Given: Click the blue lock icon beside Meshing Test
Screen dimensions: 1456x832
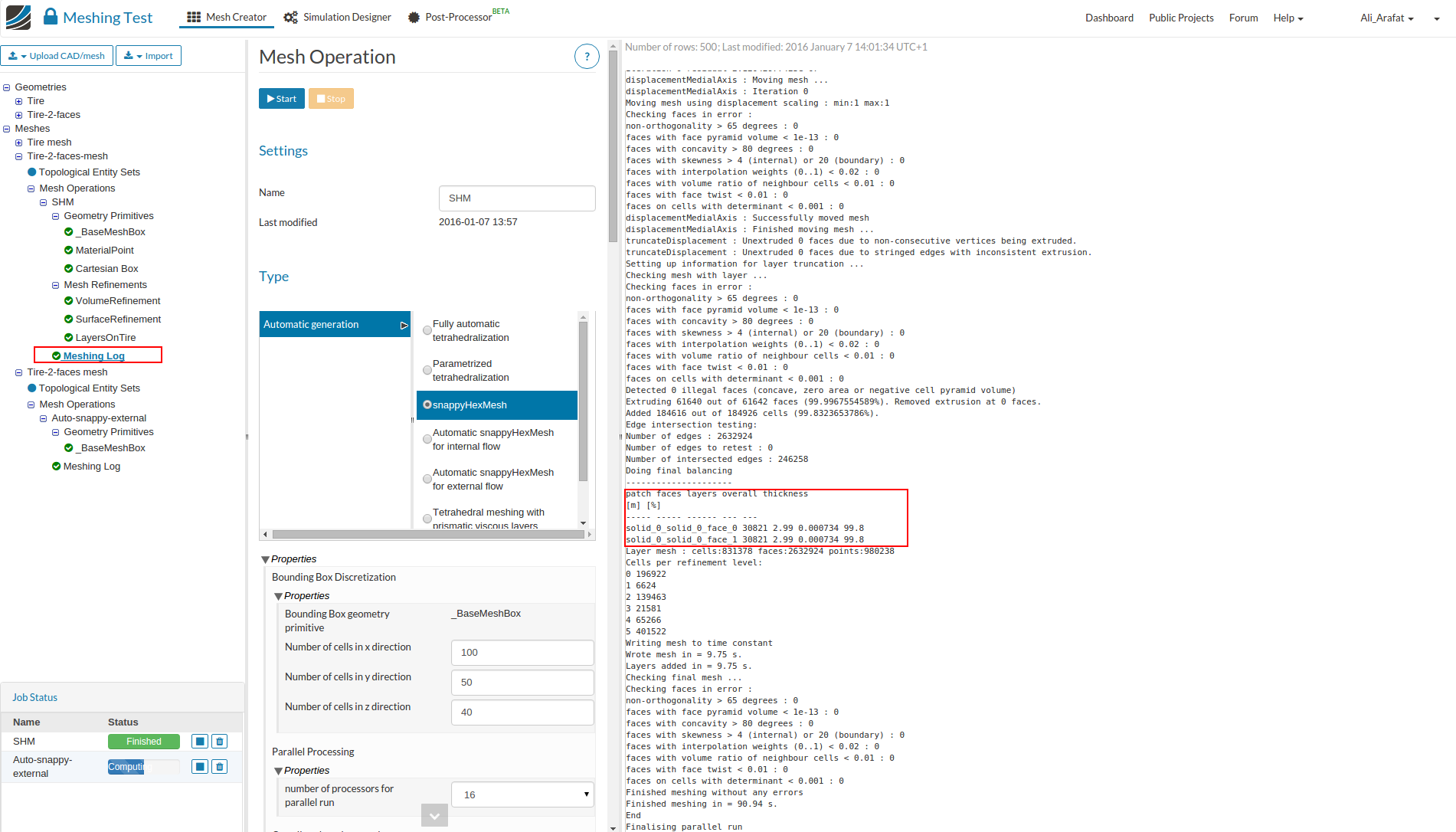Looking at the screenshot, I should [x=51, y=16].
